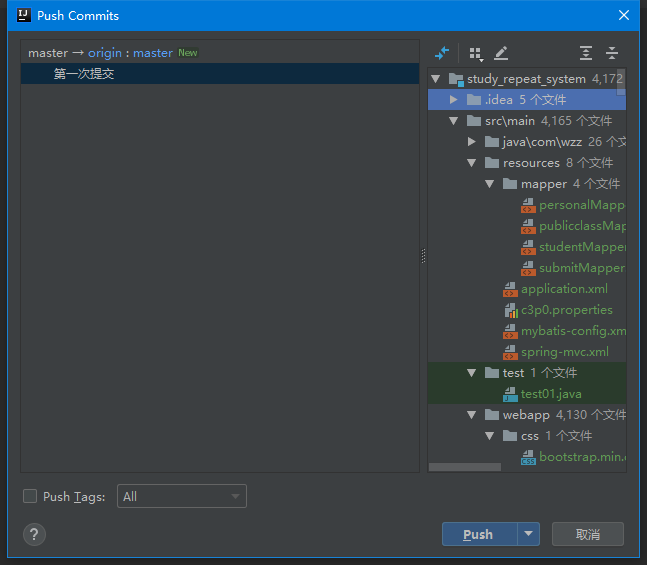Collapse the resources folder node
Image resolution: width=647 pixels, height=565 pixels.
[472, 163]
